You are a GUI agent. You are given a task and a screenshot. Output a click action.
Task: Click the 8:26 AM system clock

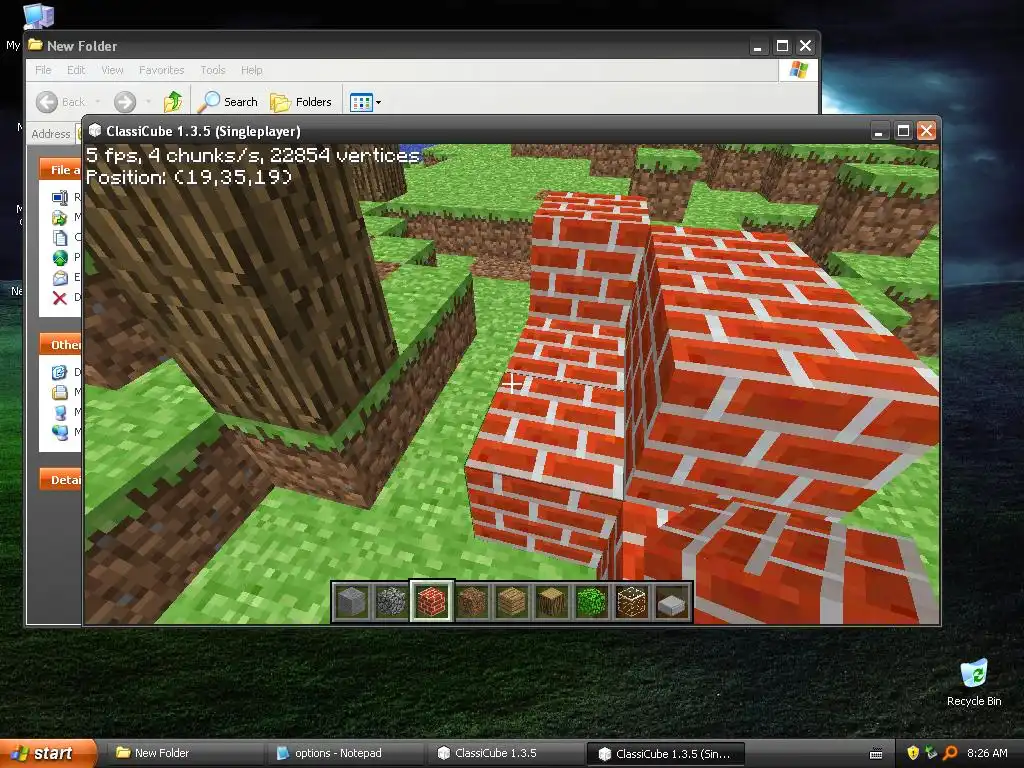987,753
